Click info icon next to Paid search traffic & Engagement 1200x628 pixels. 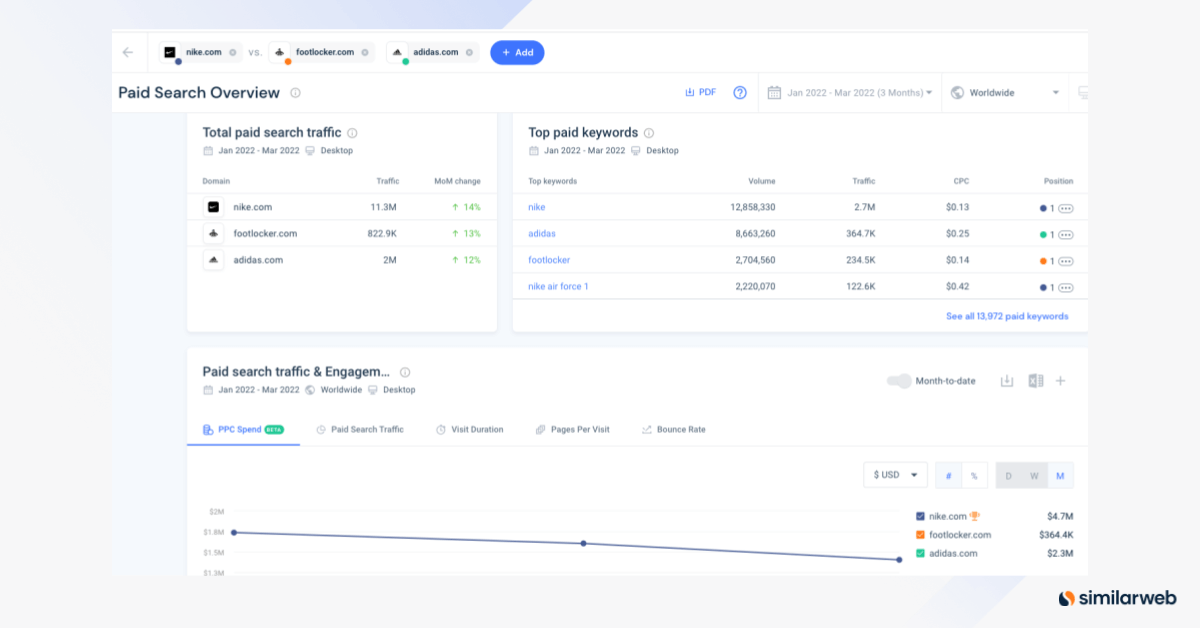coord(405,371)
